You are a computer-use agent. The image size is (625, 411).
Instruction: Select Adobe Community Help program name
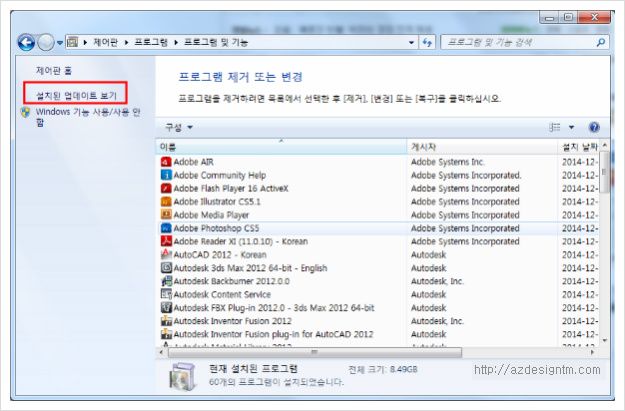(x=220, y=175)
